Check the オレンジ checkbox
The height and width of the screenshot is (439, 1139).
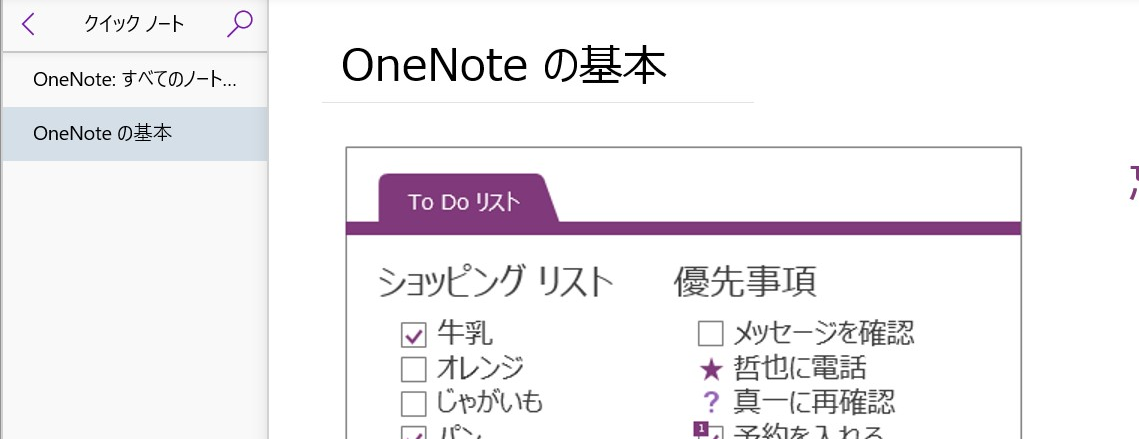(413, 368)
